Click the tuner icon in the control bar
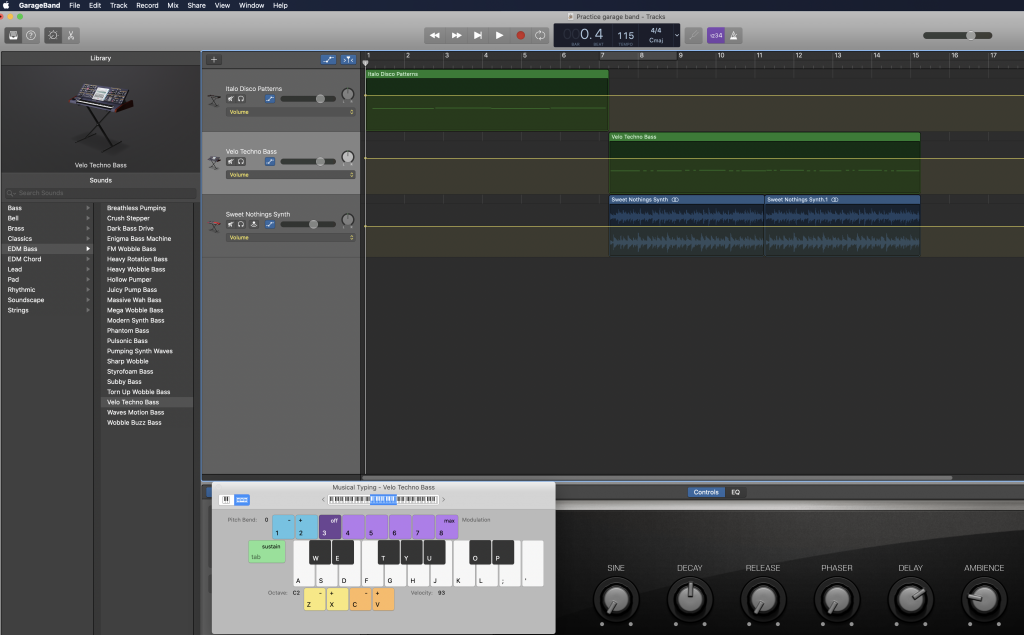Viewport: 1024px width, 635px height. 694,35
